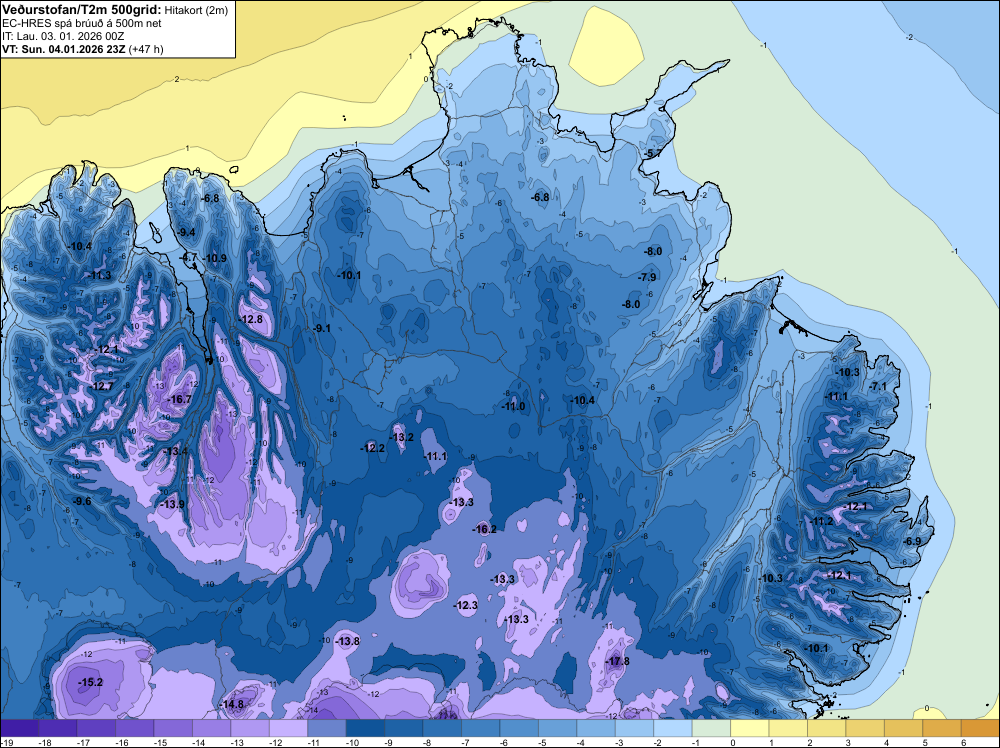Click the -5.7 temperature label
This screenshot has height=748, width=1000.
(x=653, y=154)
